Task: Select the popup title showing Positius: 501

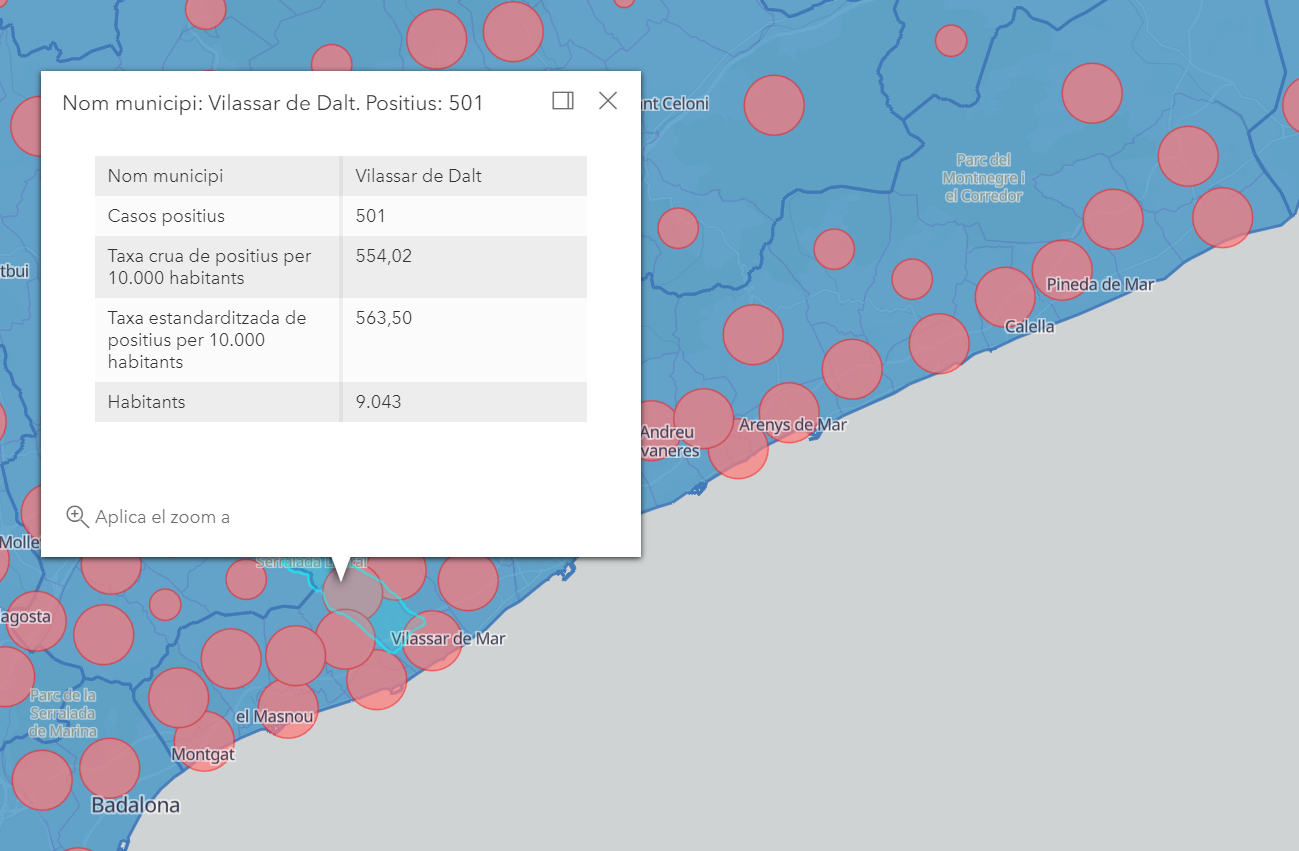Action: coord(273,103)
